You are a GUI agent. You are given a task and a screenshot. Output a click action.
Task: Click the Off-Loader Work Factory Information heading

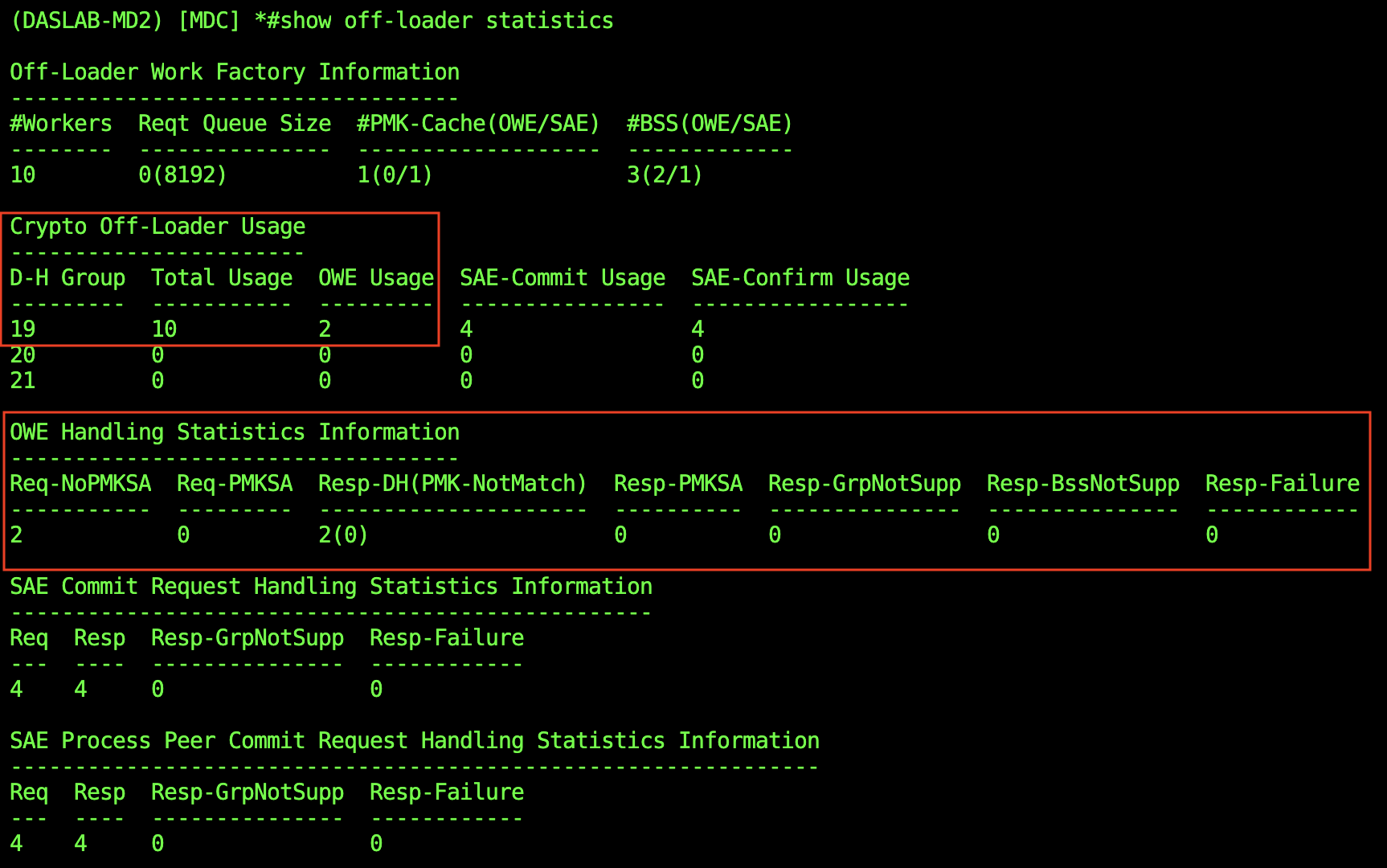click(x=234, y=72)
